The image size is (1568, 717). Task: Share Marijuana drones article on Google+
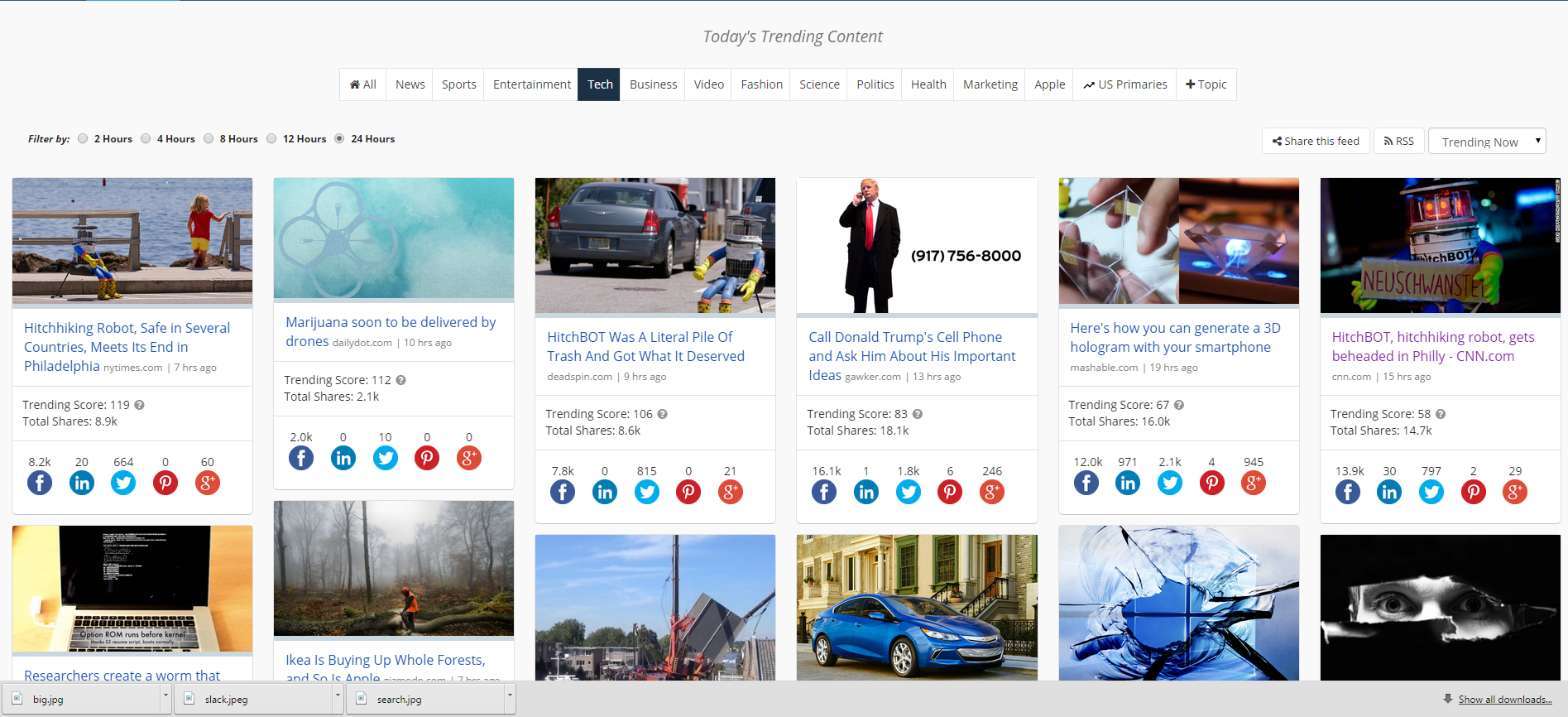(469, 458)
